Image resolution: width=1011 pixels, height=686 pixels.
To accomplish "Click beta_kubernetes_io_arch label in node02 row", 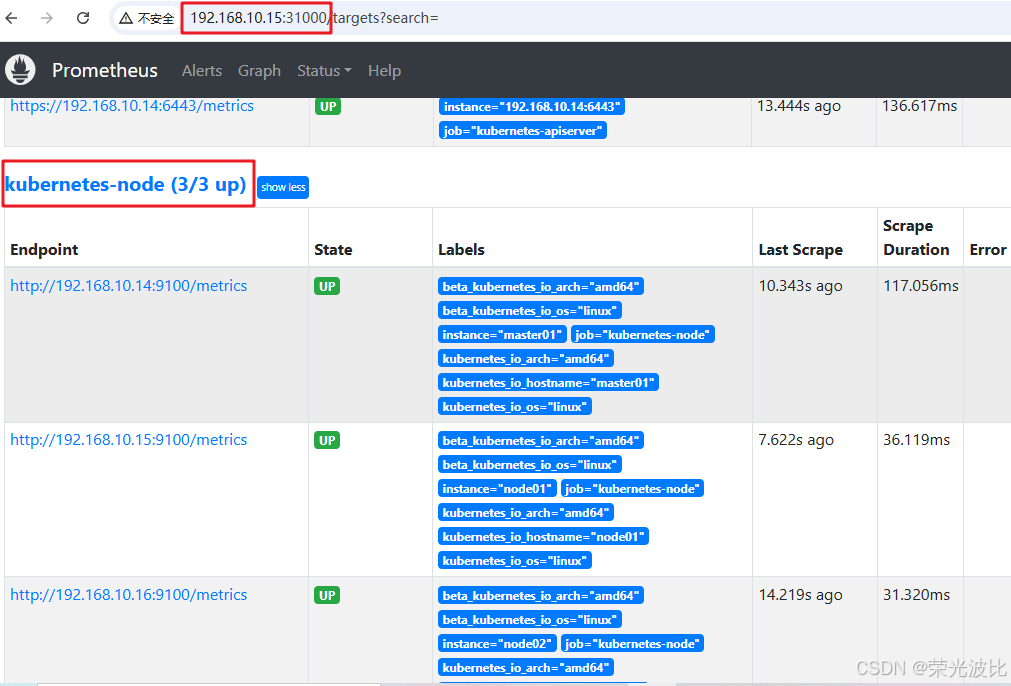I will [540, 596].
